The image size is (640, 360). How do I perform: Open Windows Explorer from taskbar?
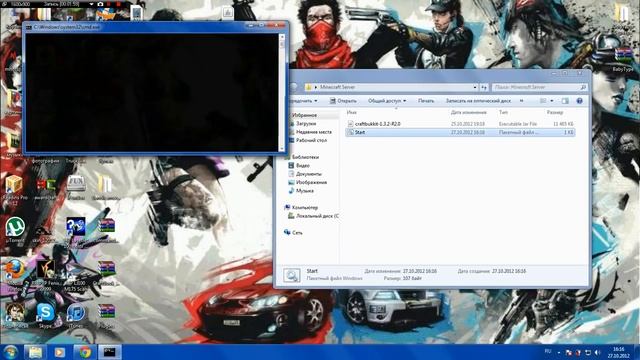(35, 352)
